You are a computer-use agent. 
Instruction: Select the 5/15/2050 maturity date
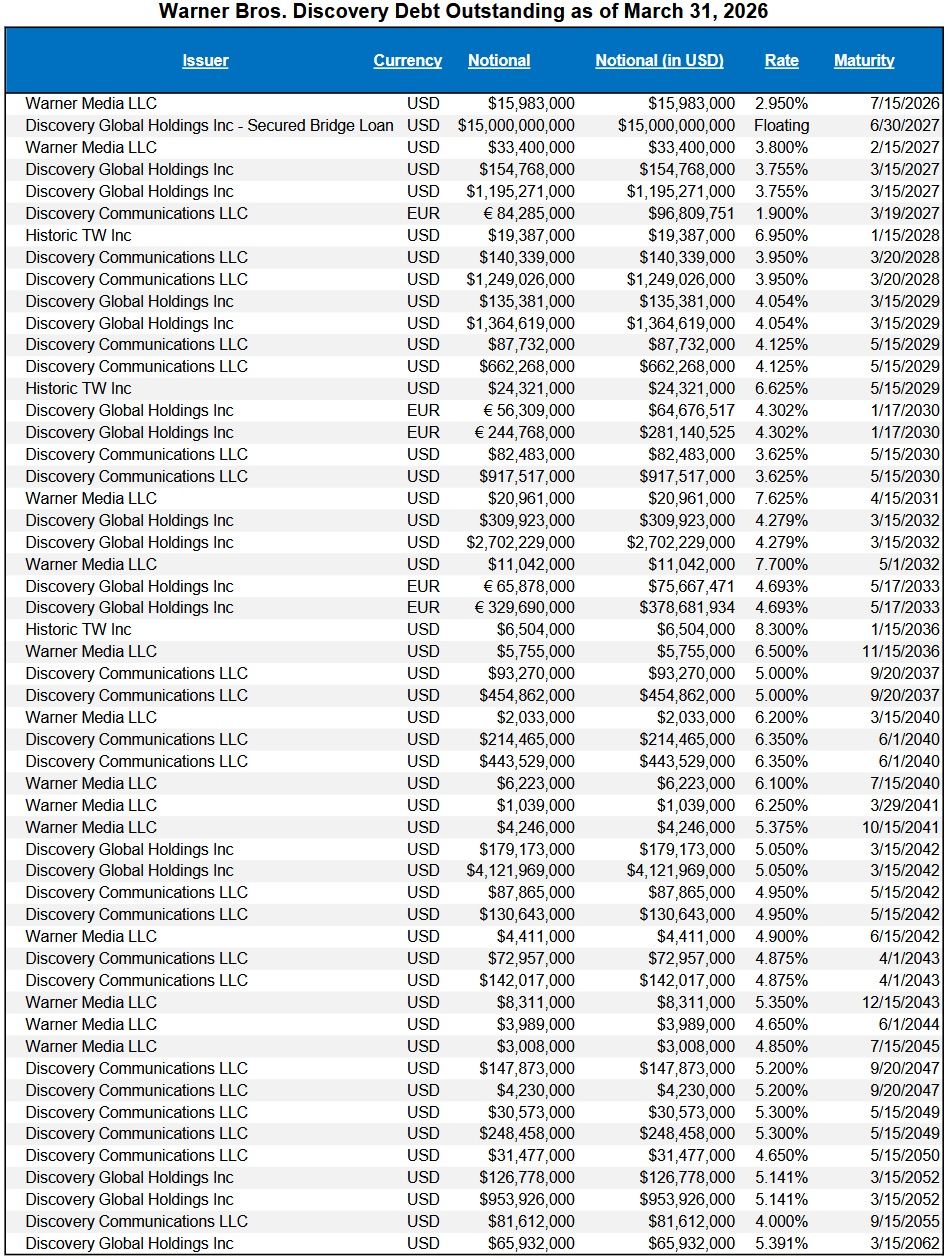click(906, 1155)
